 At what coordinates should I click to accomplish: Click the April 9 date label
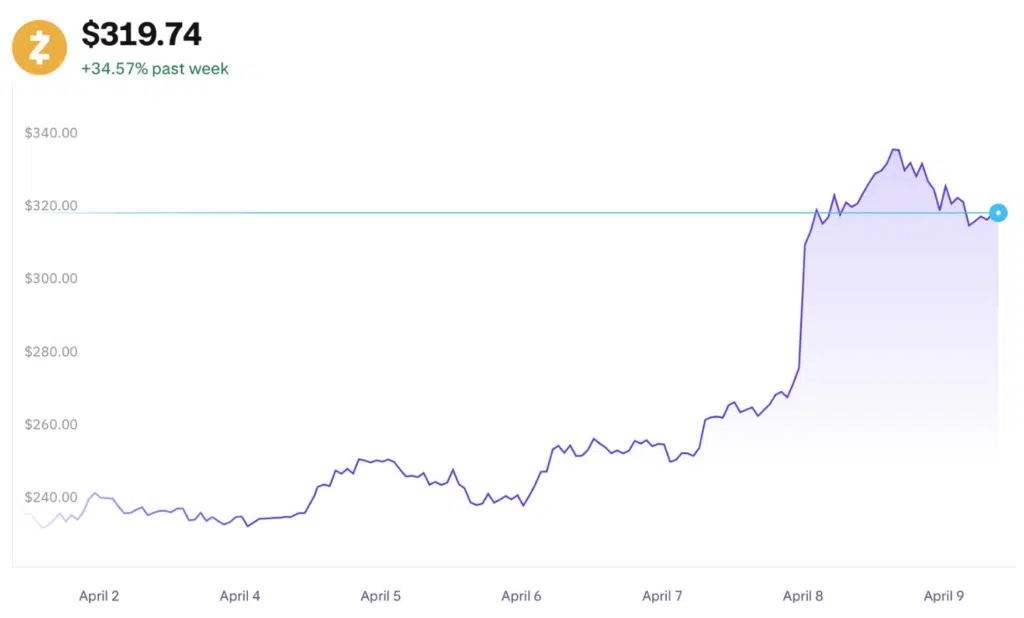(x=944, y=596)
